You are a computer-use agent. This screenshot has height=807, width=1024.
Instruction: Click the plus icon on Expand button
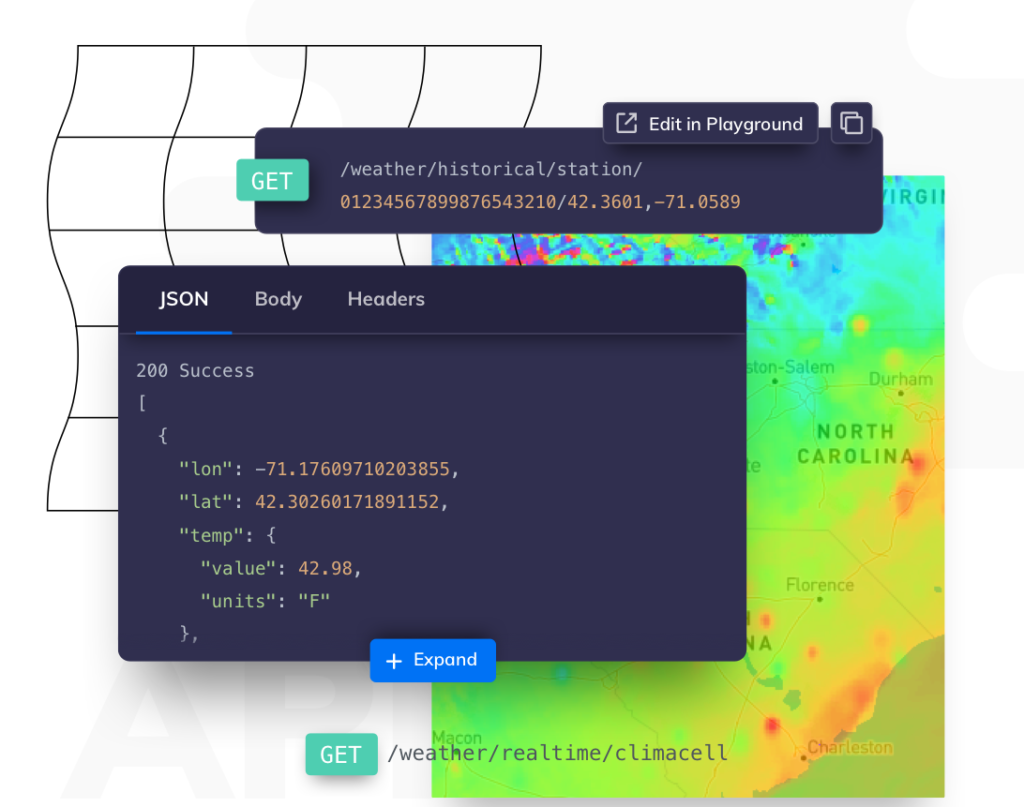(394, 661)
